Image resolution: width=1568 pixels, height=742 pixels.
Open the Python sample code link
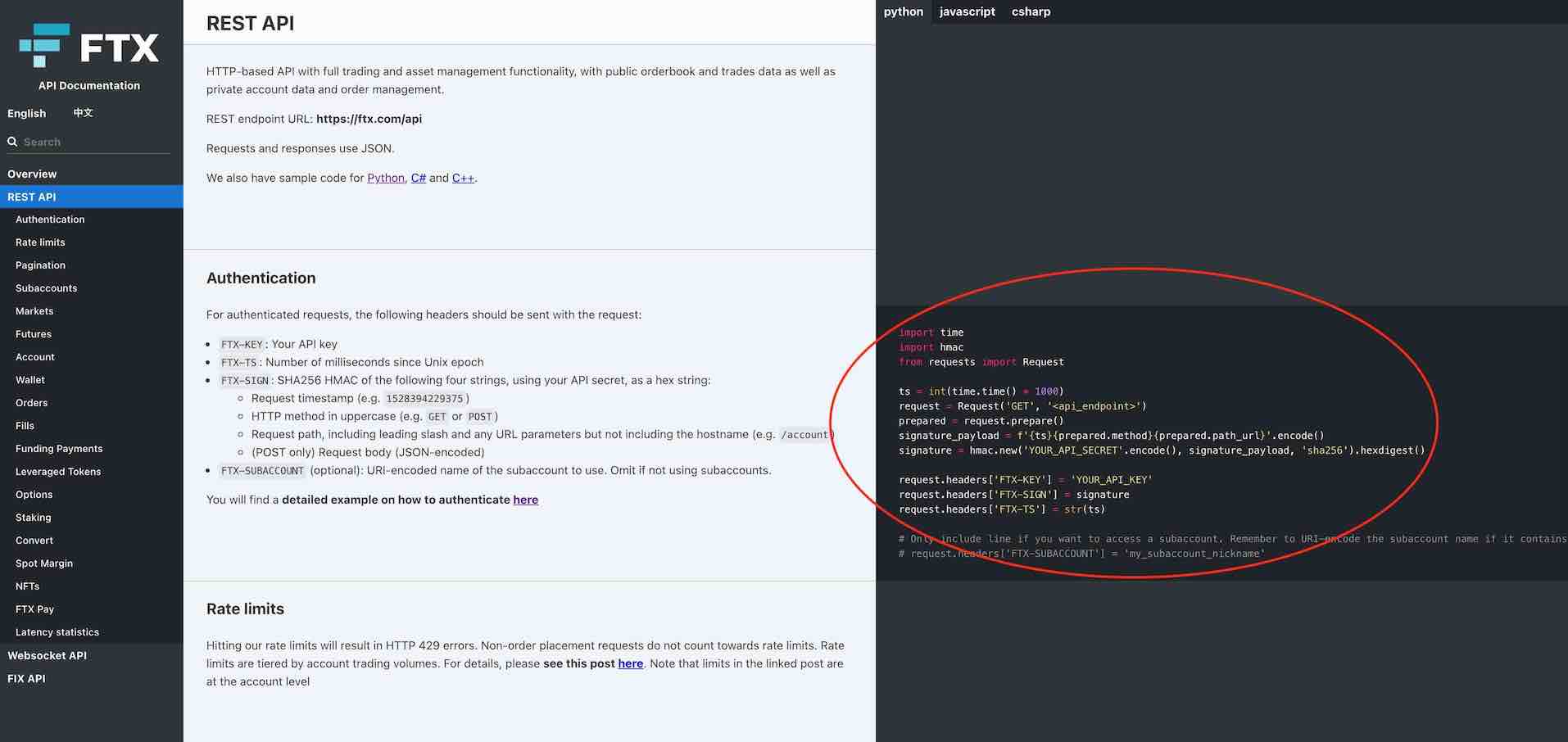[x=385, y=178]
